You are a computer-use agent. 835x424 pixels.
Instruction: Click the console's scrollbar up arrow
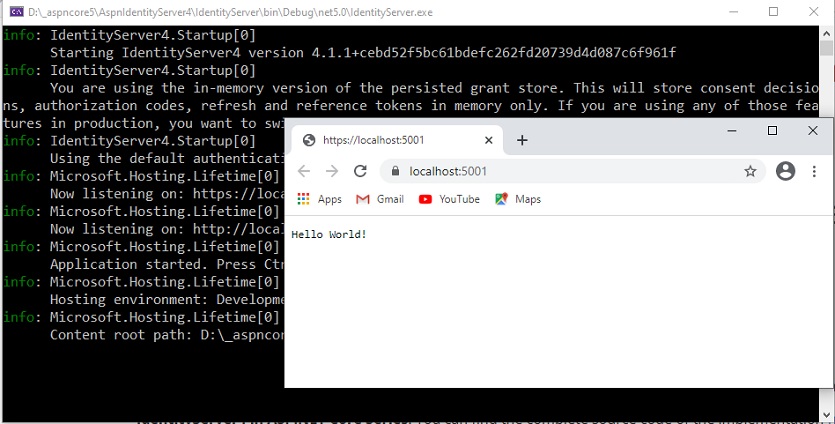click(826, 32)
